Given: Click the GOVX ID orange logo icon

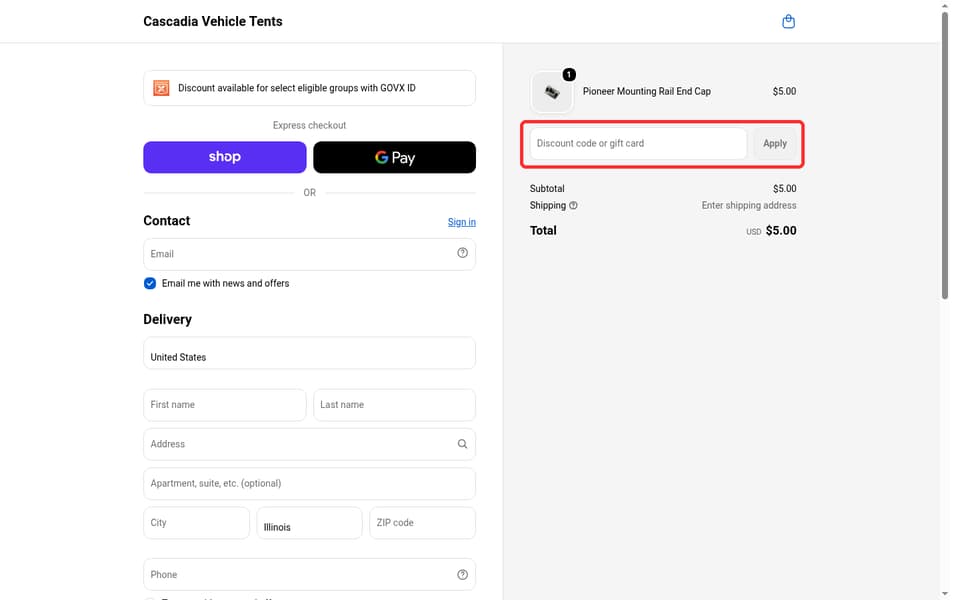Looking at the screenshot, I should [161, 88].
